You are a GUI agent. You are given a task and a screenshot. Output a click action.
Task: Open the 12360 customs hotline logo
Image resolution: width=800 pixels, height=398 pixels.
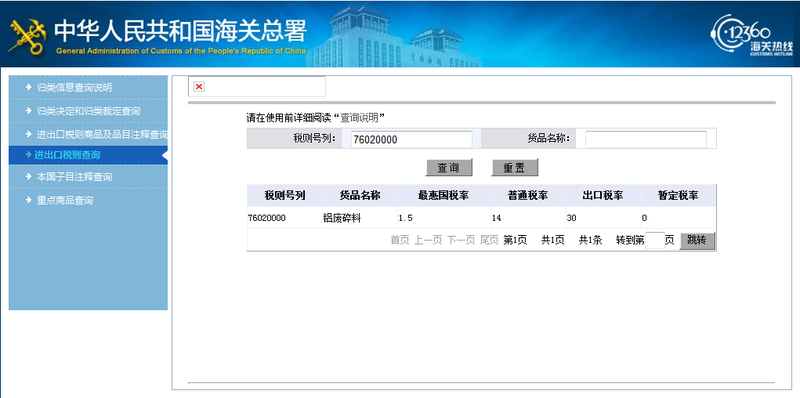(753, 35)
